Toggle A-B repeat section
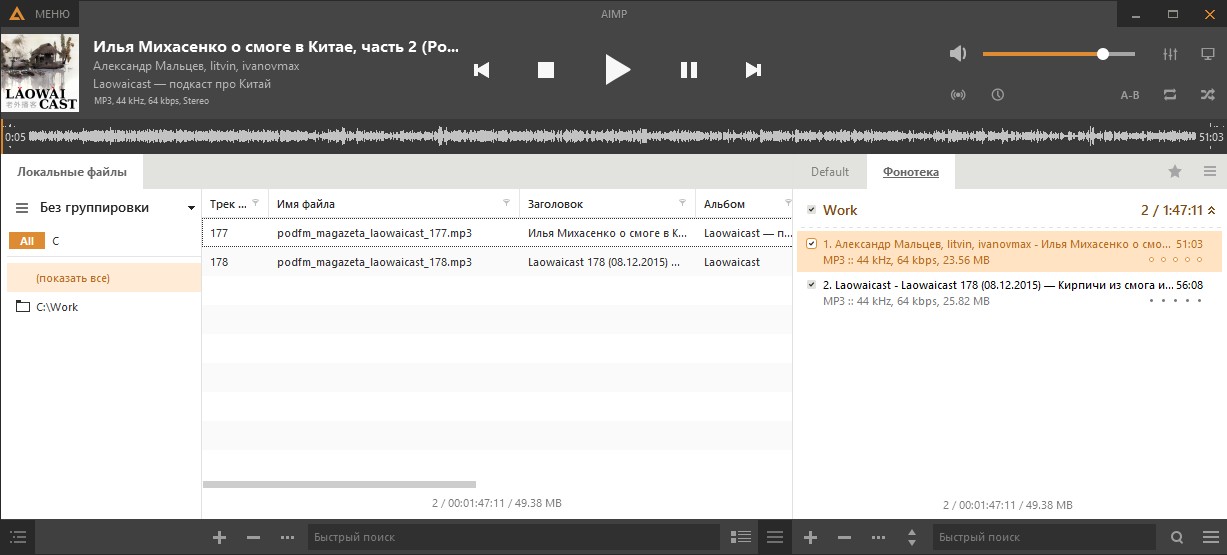 (x=1130, y=95)
